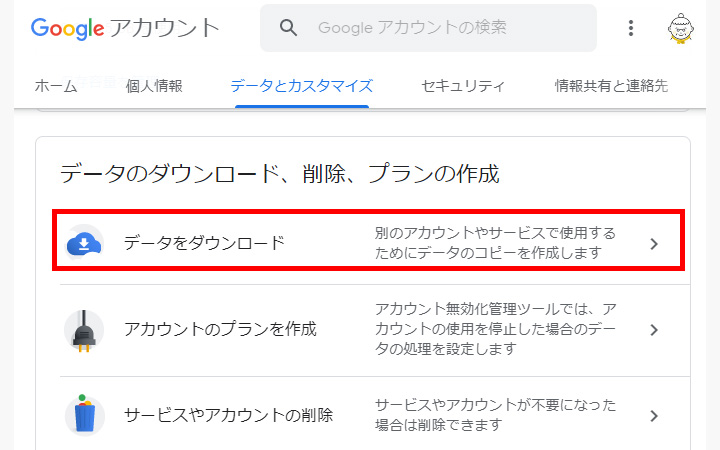Open the 情報共有と連絡先 tab
Image resolution: width=720 pixels, height=450 pixels.
click(x=611, y=86)
